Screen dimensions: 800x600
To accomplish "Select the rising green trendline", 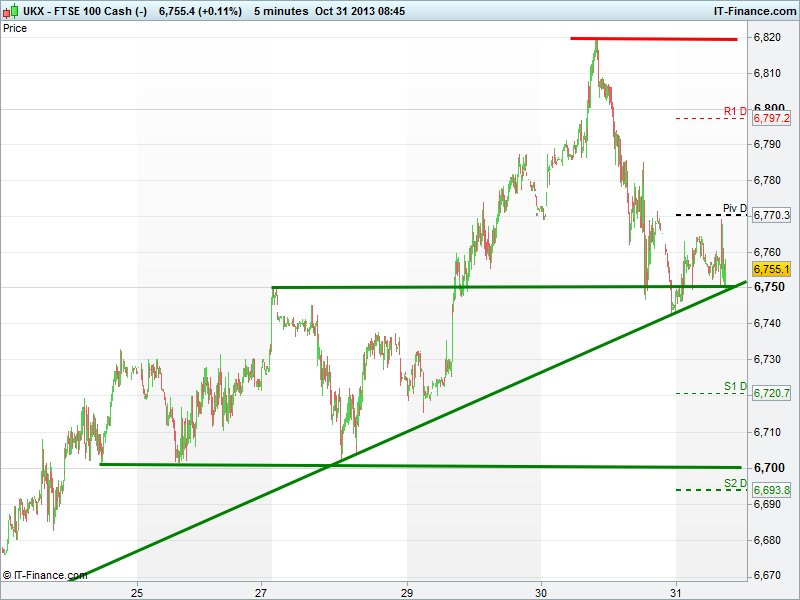I will (408, 431).
